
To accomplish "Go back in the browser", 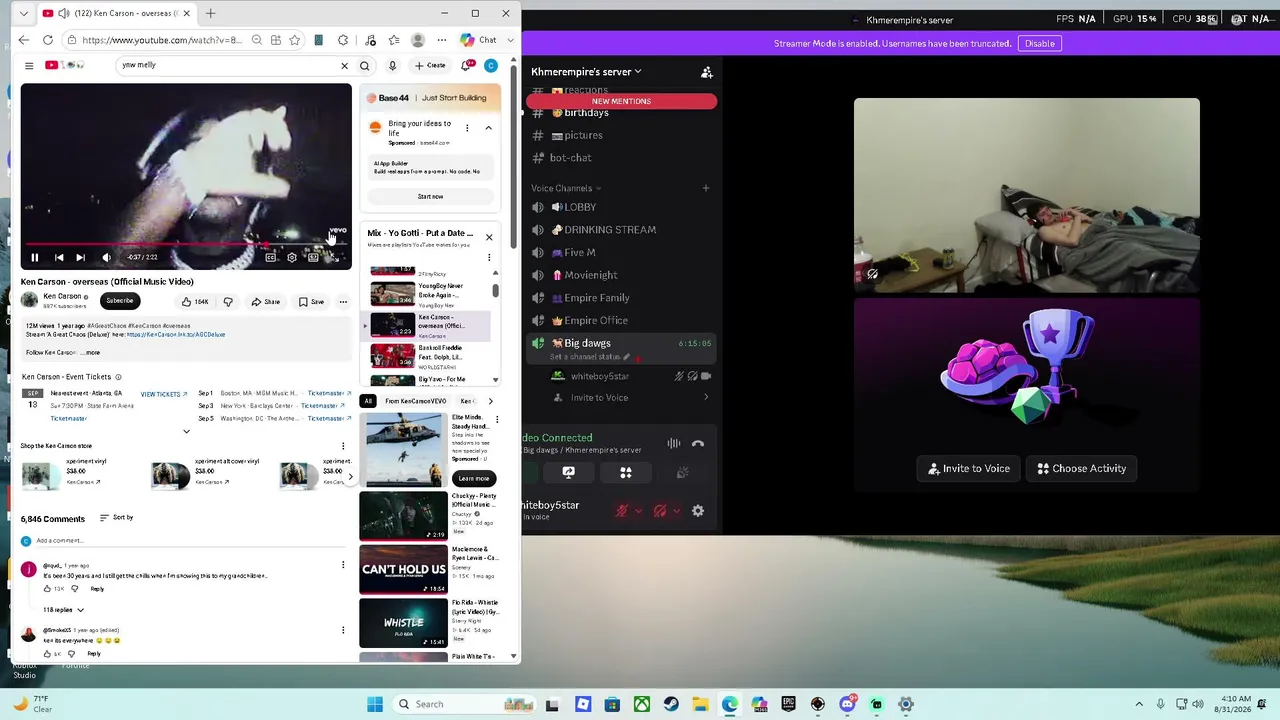I will (x=24, y=40).
